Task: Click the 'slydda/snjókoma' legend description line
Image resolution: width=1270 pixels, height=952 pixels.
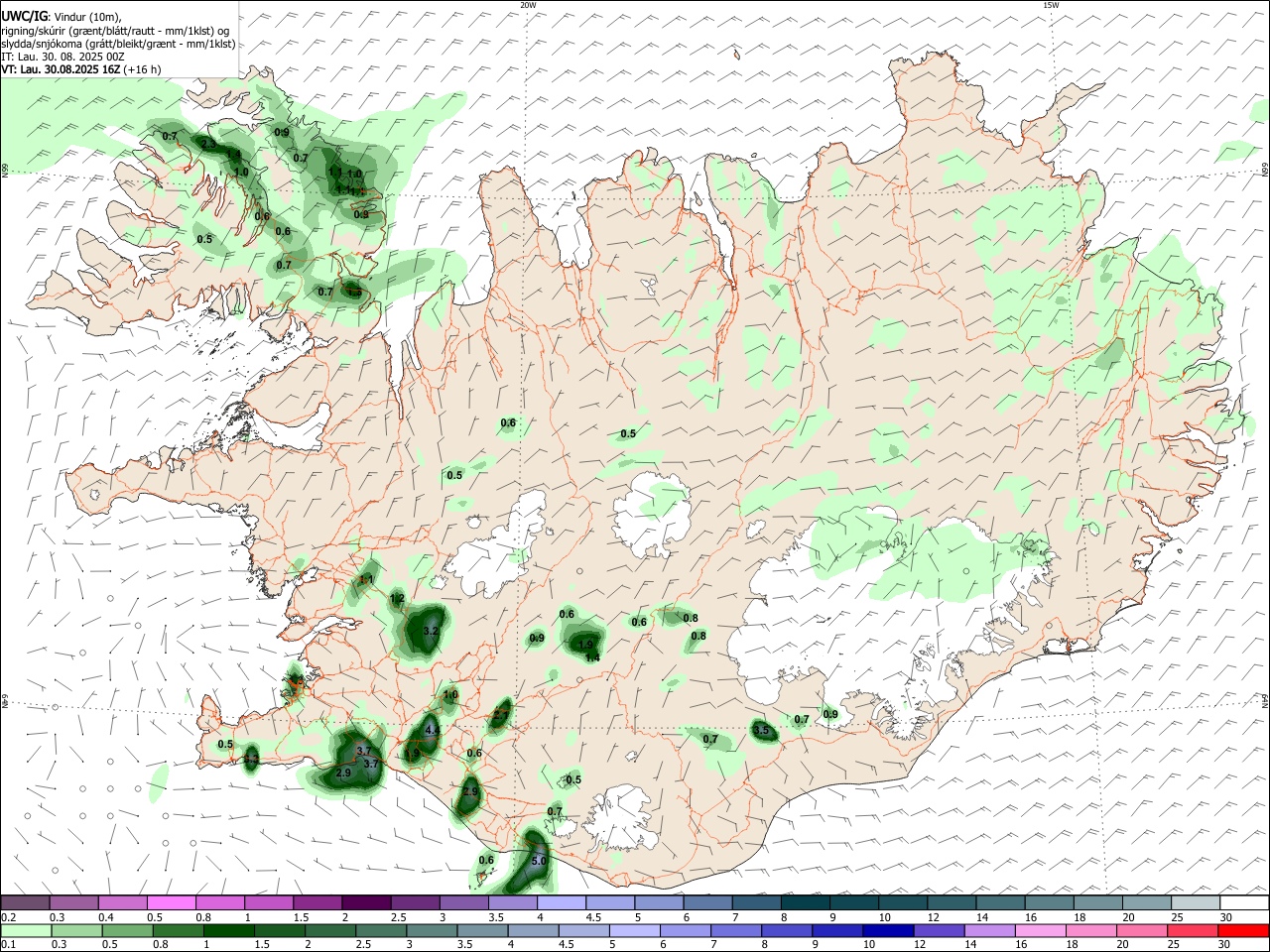Action: click(118, 44)
